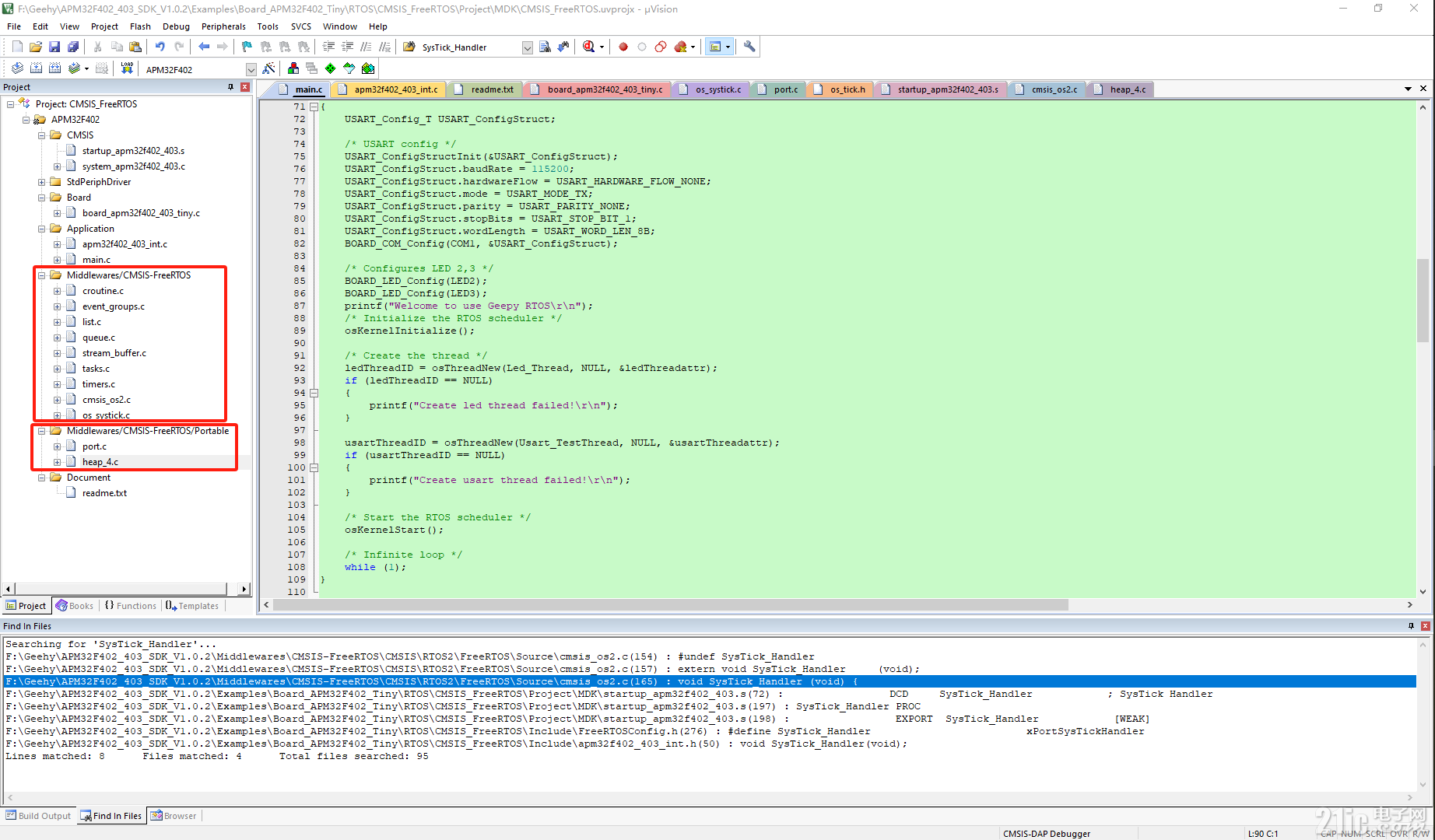
Task: Open the Books panel tab
Action: point(75,606)
